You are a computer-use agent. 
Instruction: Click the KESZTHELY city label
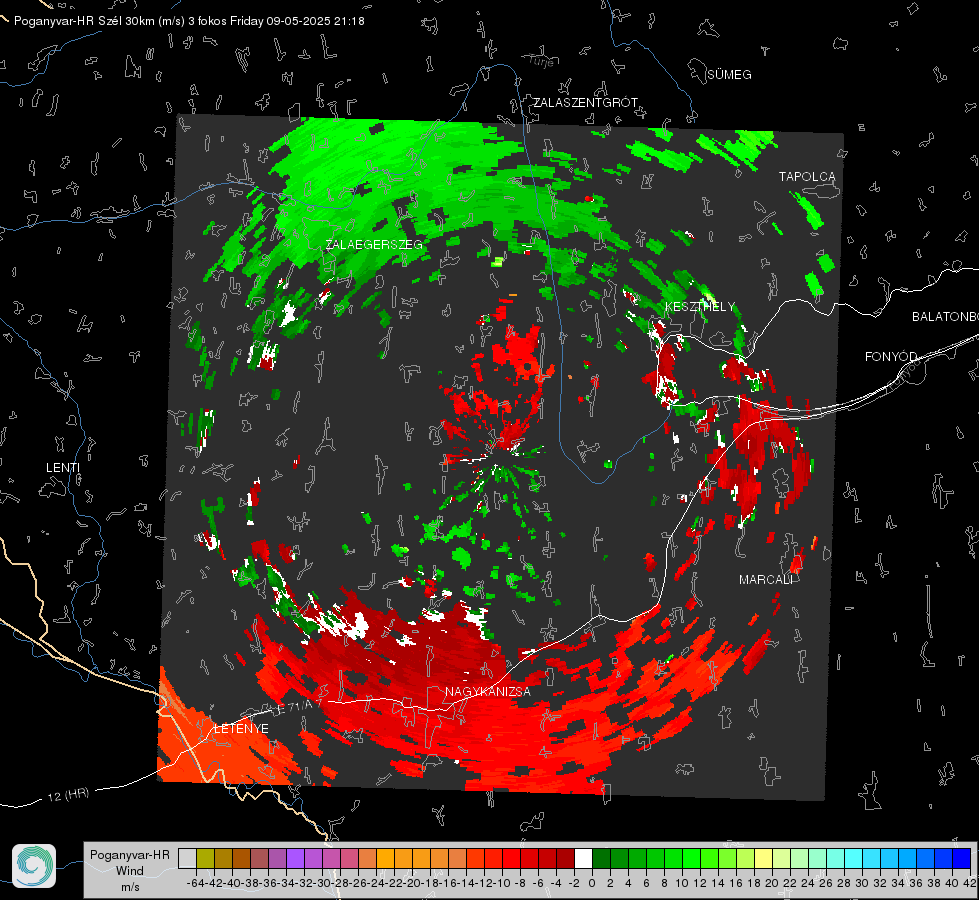[x=700, y=307]
